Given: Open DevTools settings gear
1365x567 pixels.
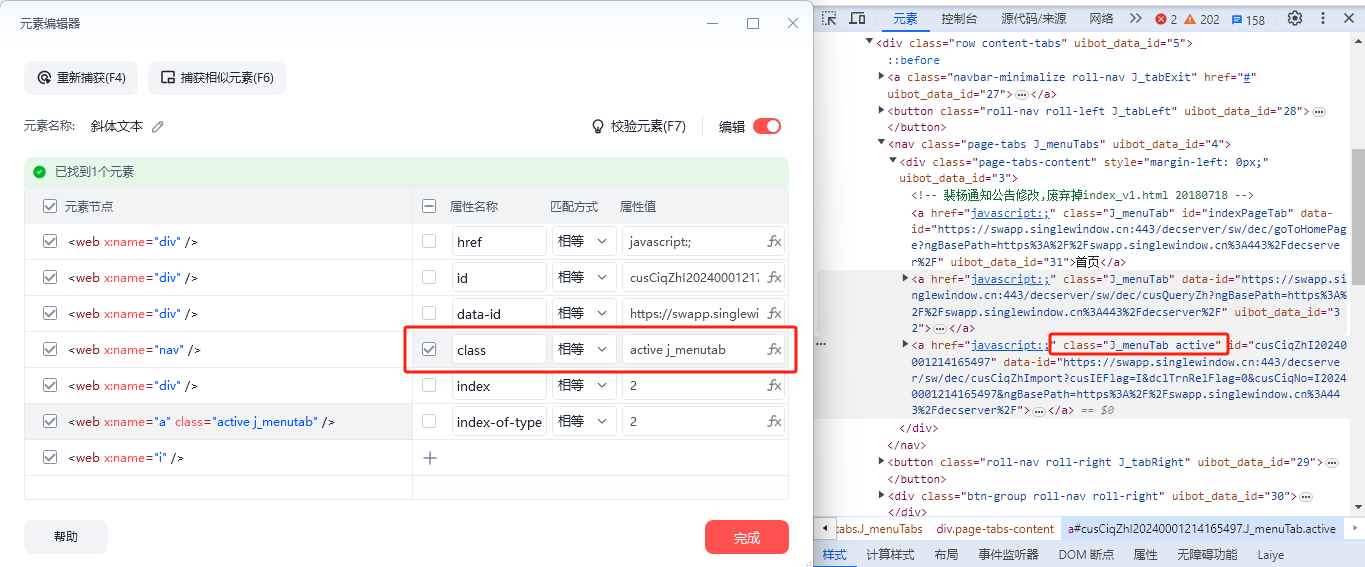Looking at the screenshot, I should point(1295,18).
